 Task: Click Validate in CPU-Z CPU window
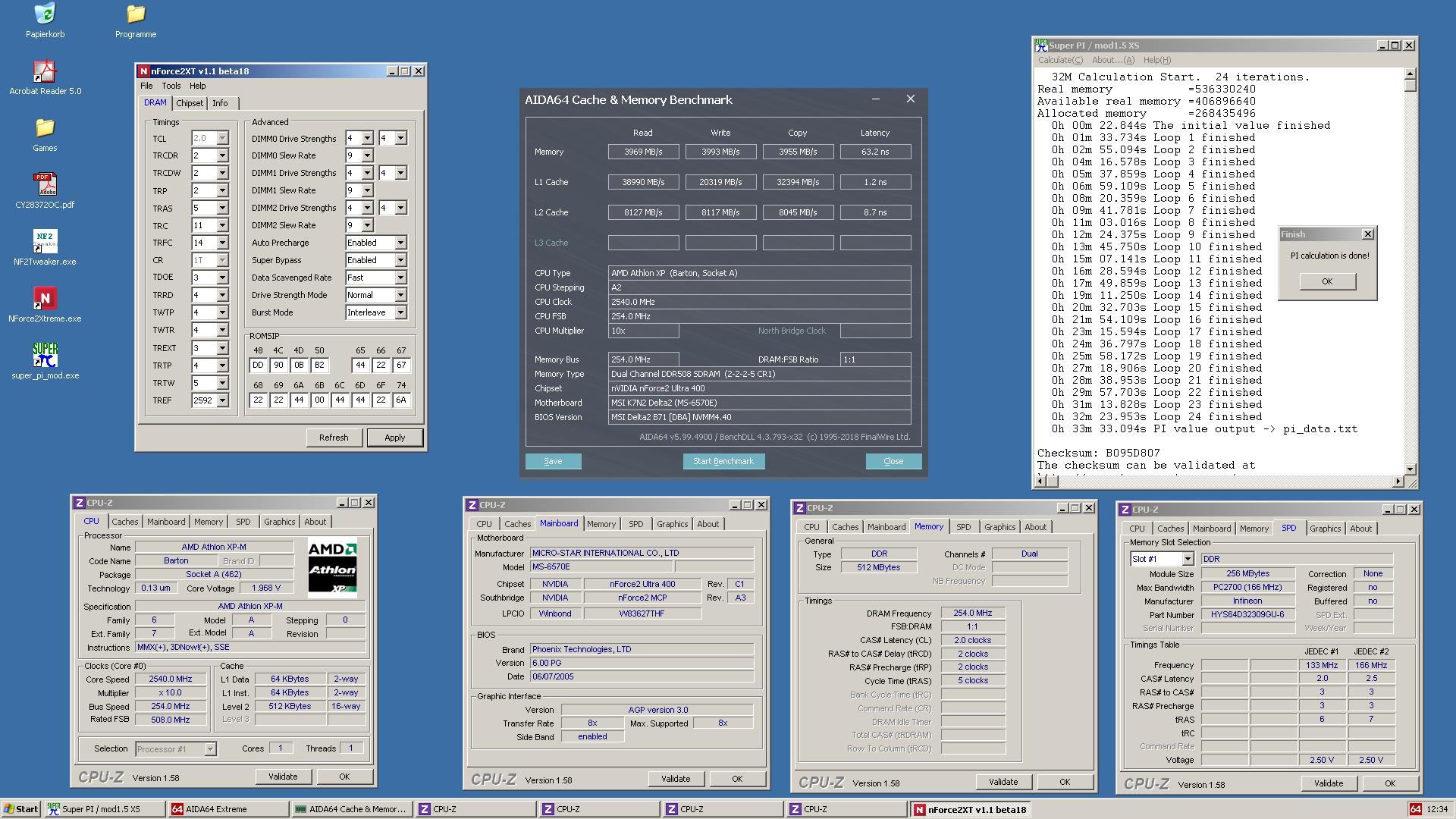pos(283,777)
